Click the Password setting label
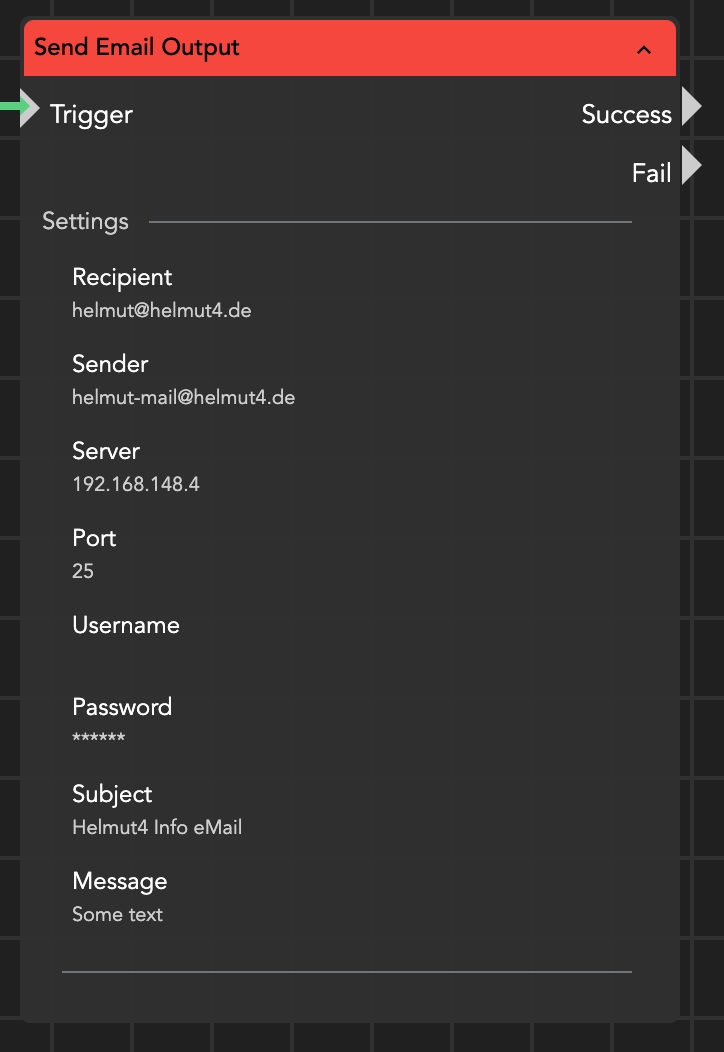 point(122,708)
